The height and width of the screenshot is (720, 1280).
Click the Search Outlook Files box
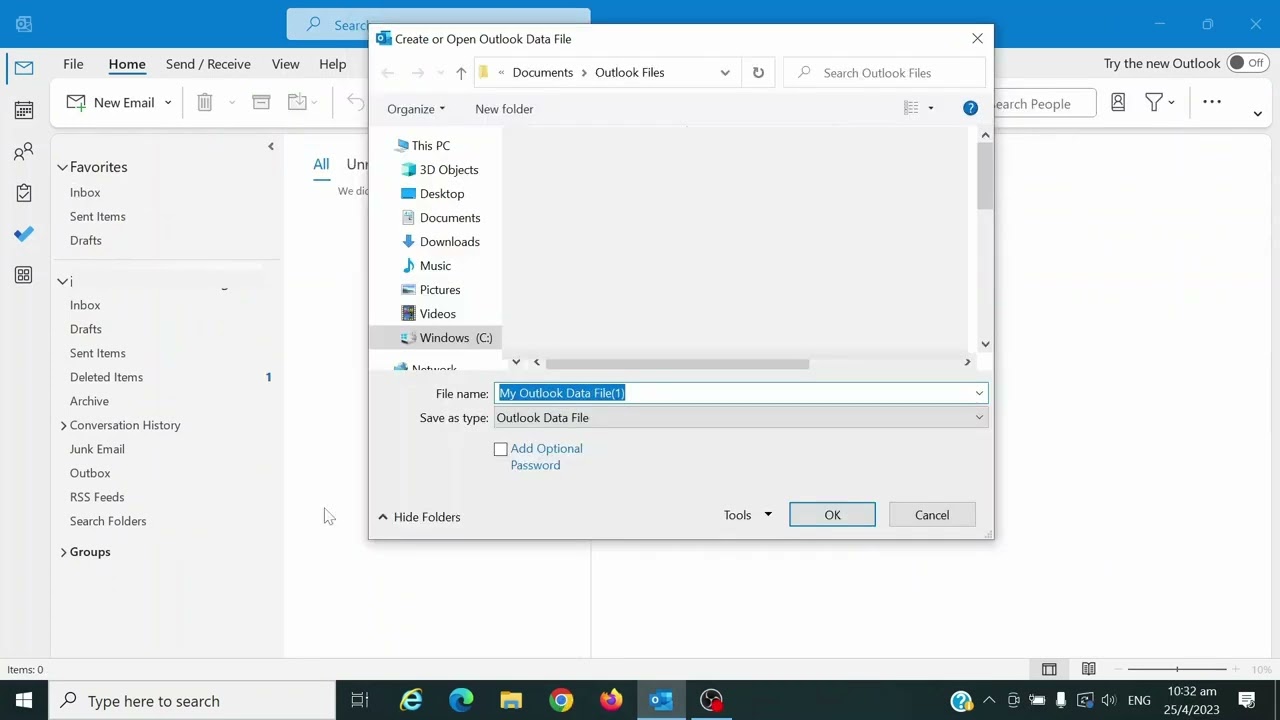click(885, 73)
